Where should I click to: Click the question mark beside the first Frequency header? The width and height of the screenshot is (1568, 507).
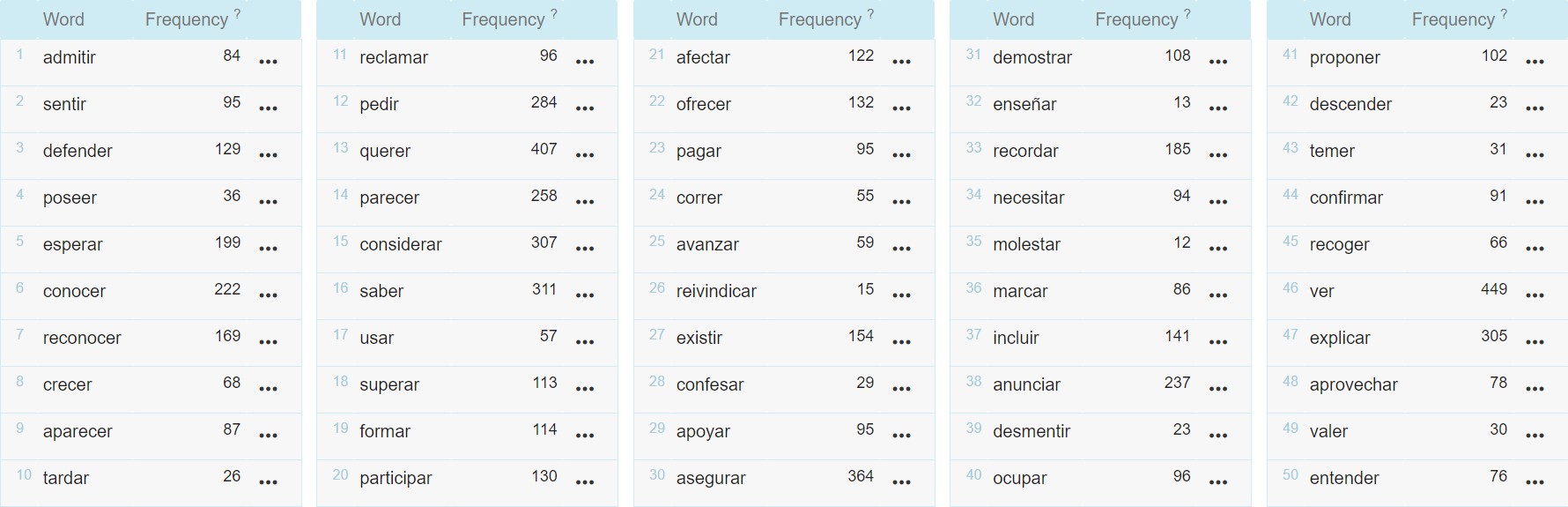[237, 14]
